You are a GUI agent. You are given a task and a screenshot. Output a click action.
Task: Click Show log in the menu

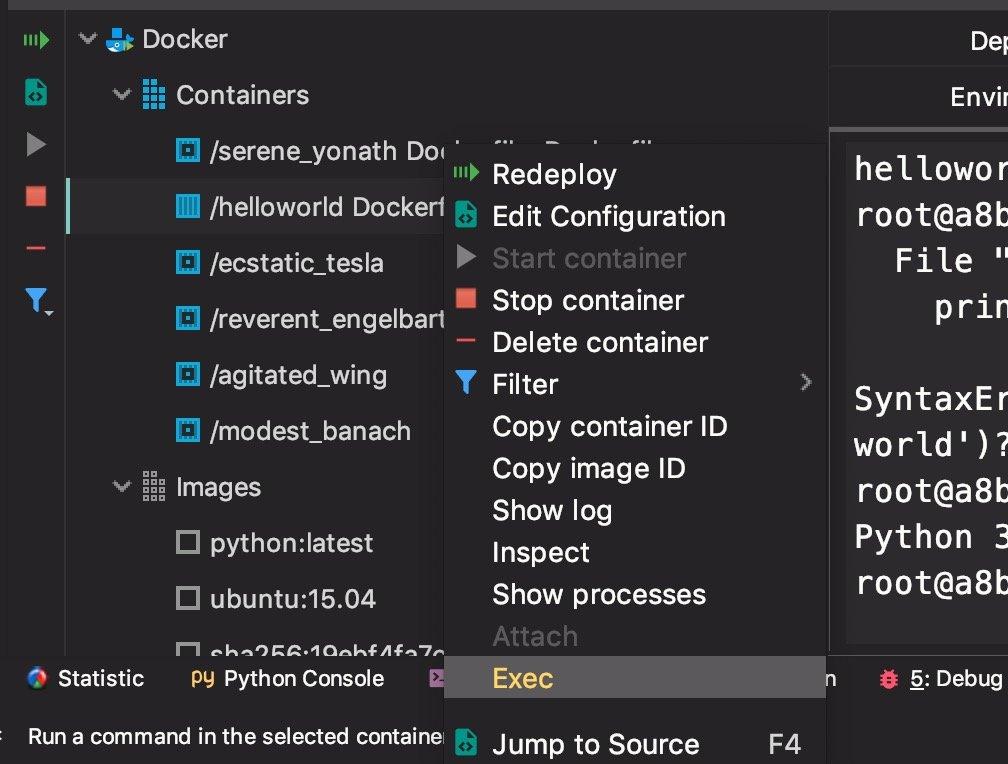pyautogui.click(x=551, y=510)
